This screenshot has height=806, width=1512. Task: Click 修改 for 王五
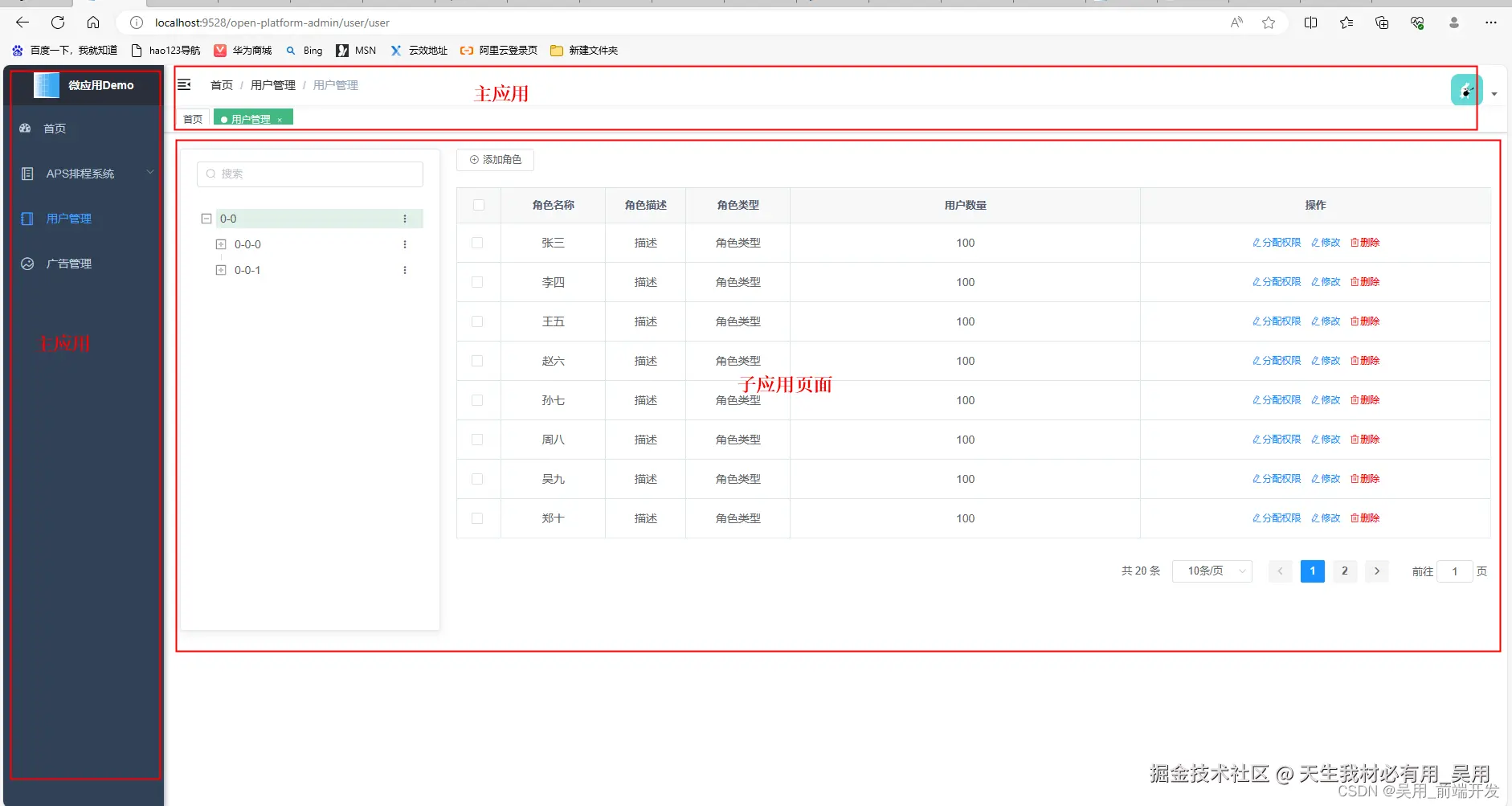coord(1326,321)
